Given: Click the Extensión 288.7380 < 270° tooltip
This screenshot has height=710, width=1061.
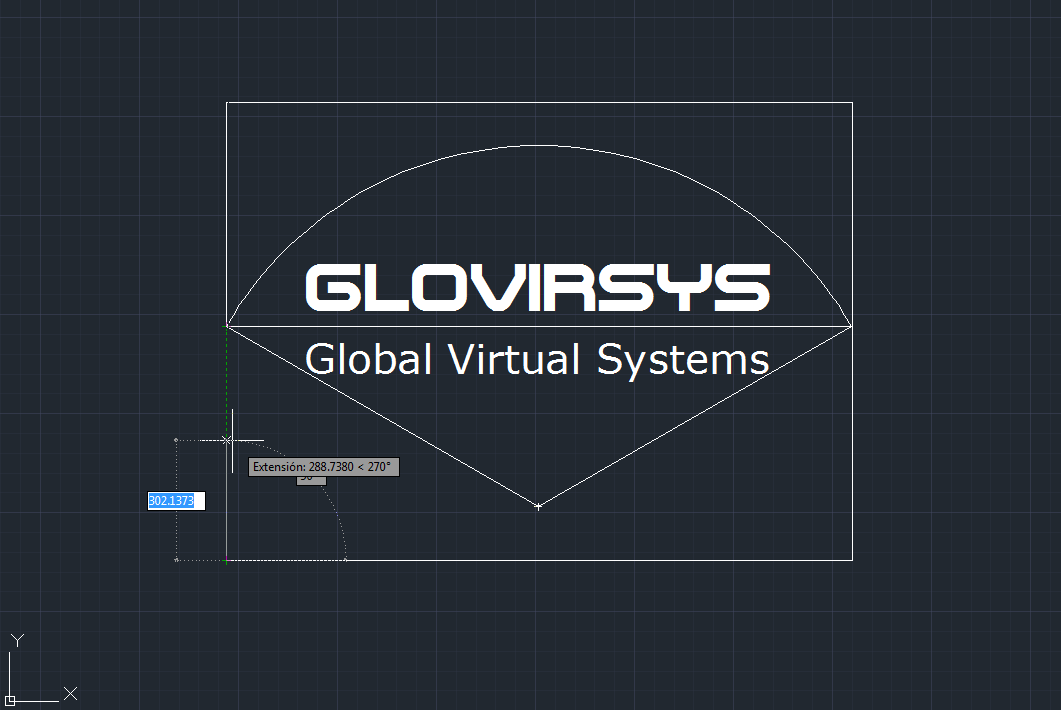Looking at the screenshot, I should pyautogui.click(x=323, y=467).
